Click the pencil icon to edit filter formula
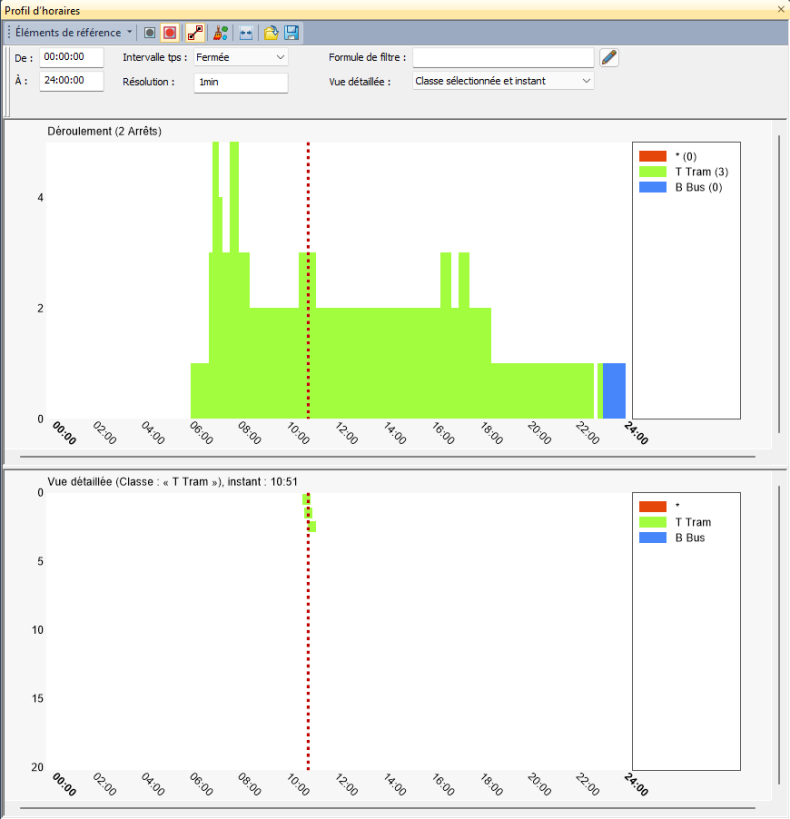The height and width of the screenshot is (819, 790). pyautogui.click(x=609, y=58)
